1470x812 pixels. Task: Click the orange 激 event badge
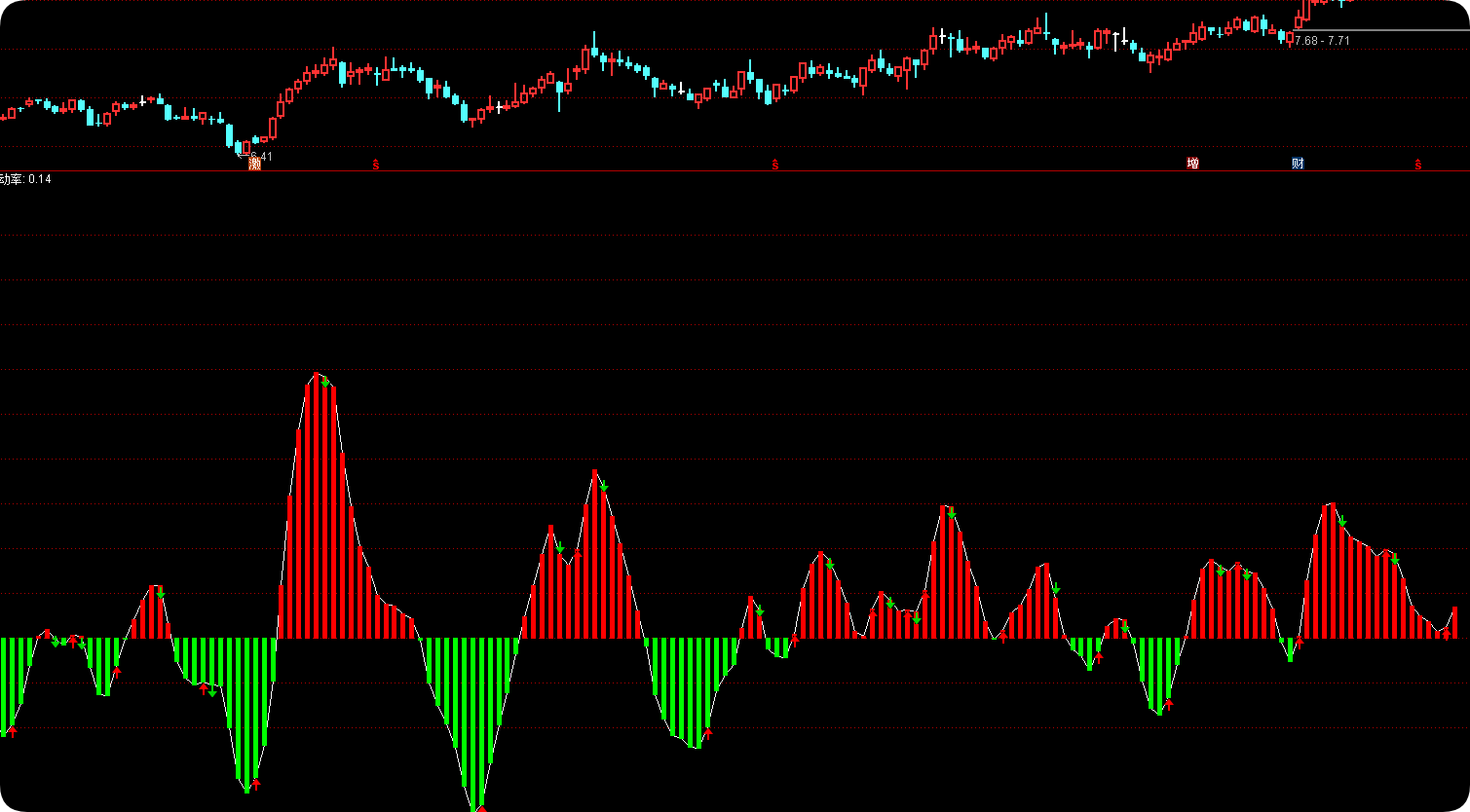pos(255,164)
